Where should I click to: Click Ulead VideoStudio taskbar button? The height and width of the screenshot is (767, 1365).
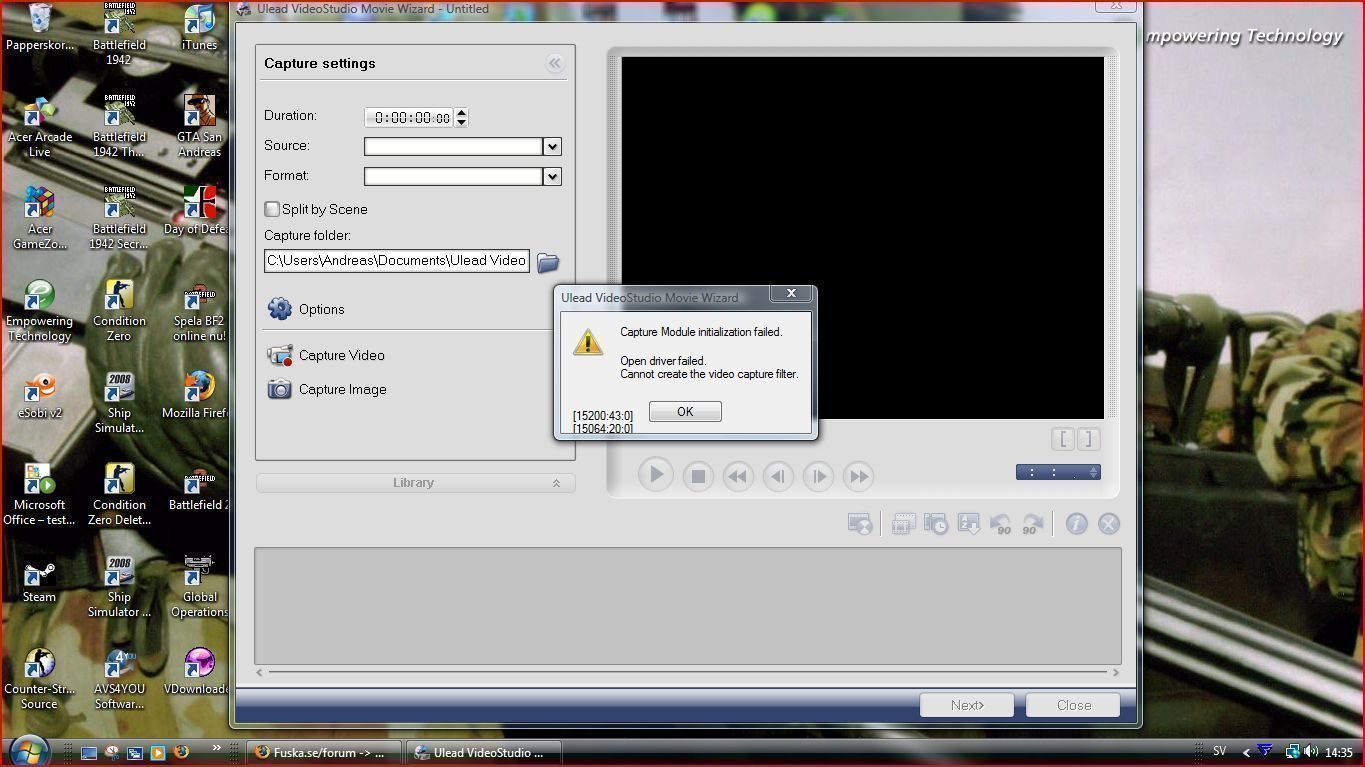click(x=484, y=753)
